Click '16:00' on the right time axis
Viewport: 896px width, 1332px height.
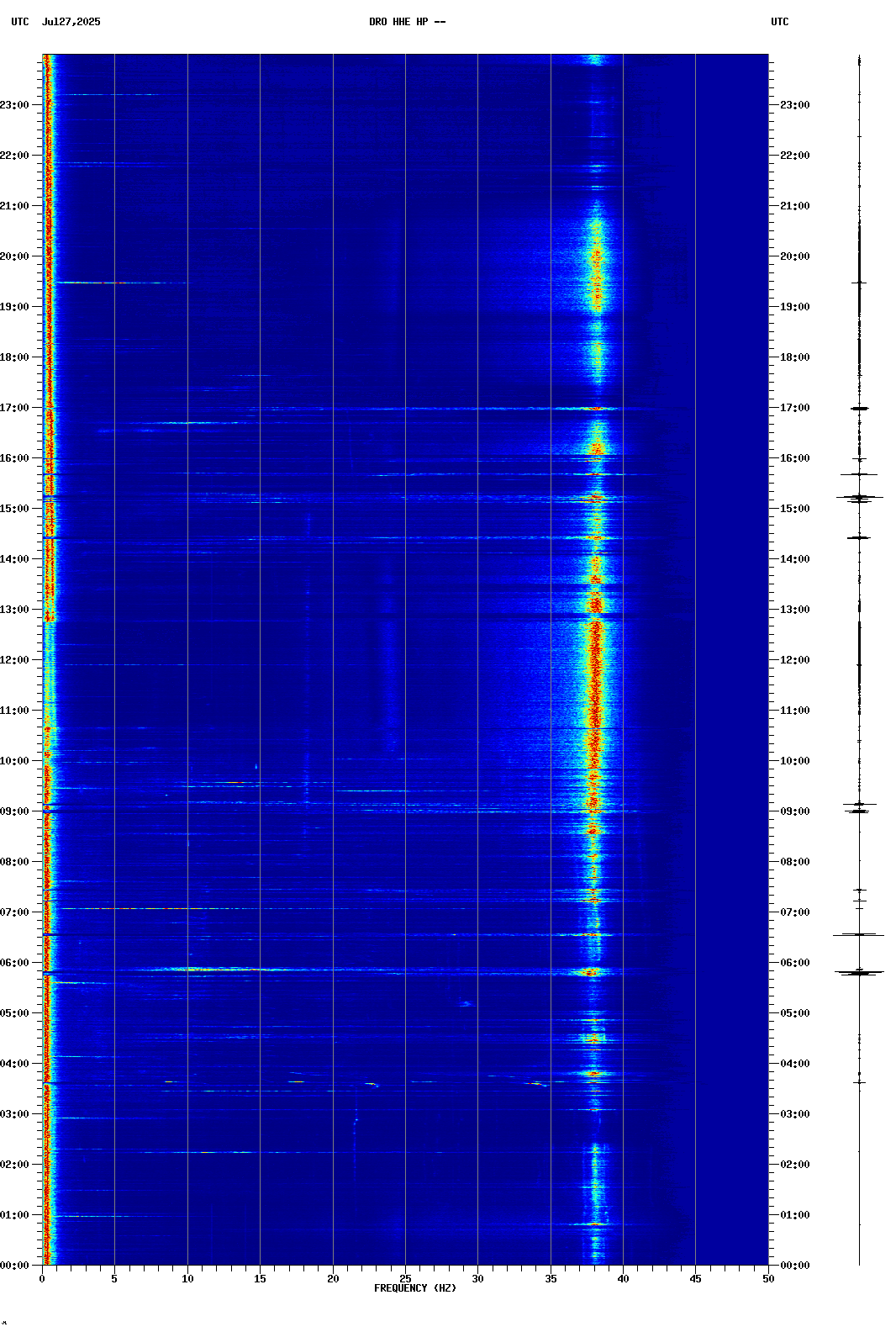pos(795,458)
